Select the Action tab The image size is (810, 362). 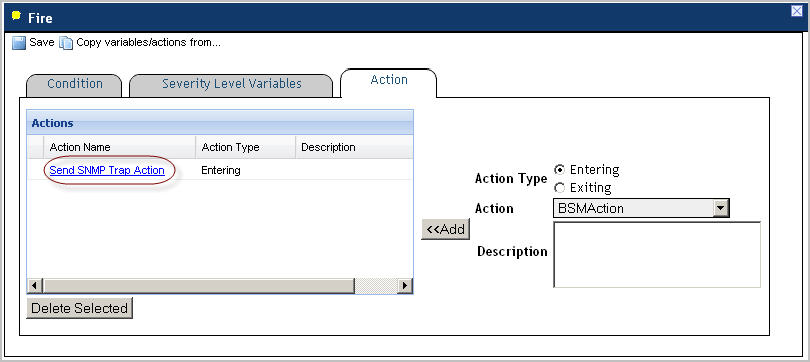pyautogui.click(x=389, y=82)
